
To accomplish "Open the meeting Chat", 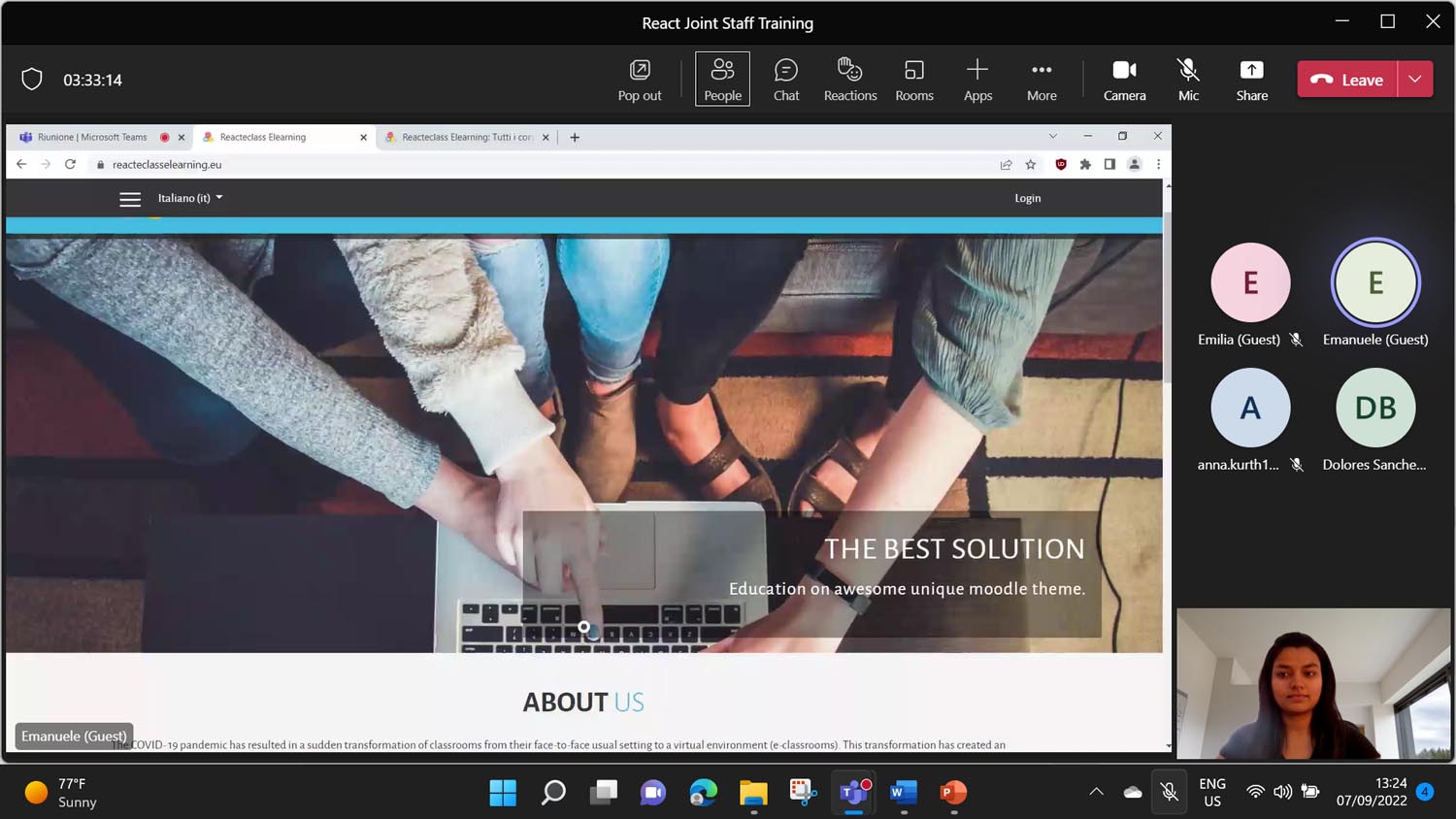I will 786,80.
